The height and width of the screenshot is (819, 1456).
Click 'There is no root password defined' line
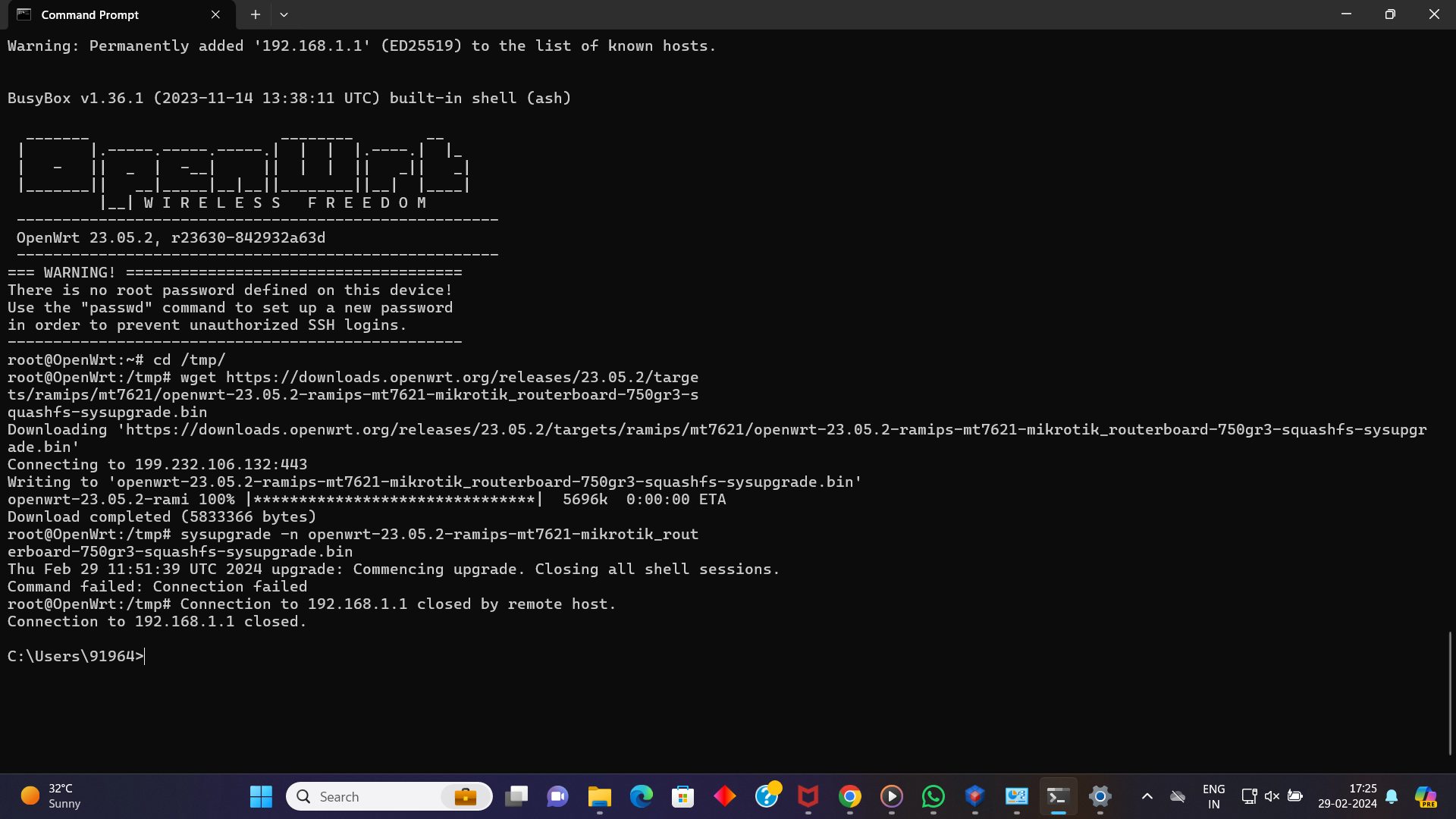point(230,290)
